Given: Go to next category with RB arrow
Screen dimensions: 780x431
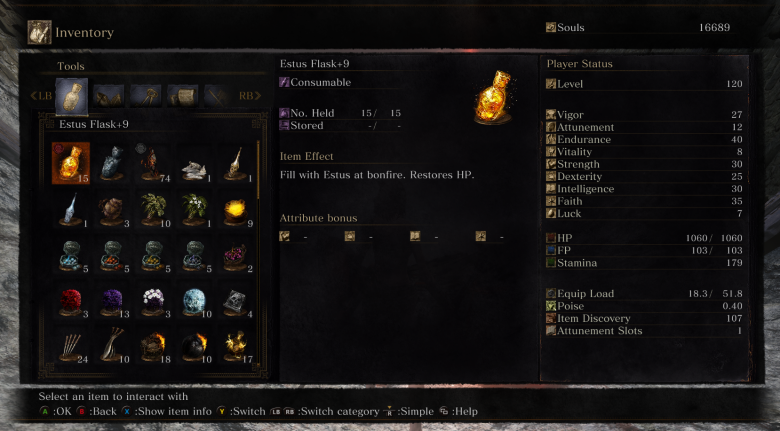Looking at the screenshot, I should click(x=250, y=96).
